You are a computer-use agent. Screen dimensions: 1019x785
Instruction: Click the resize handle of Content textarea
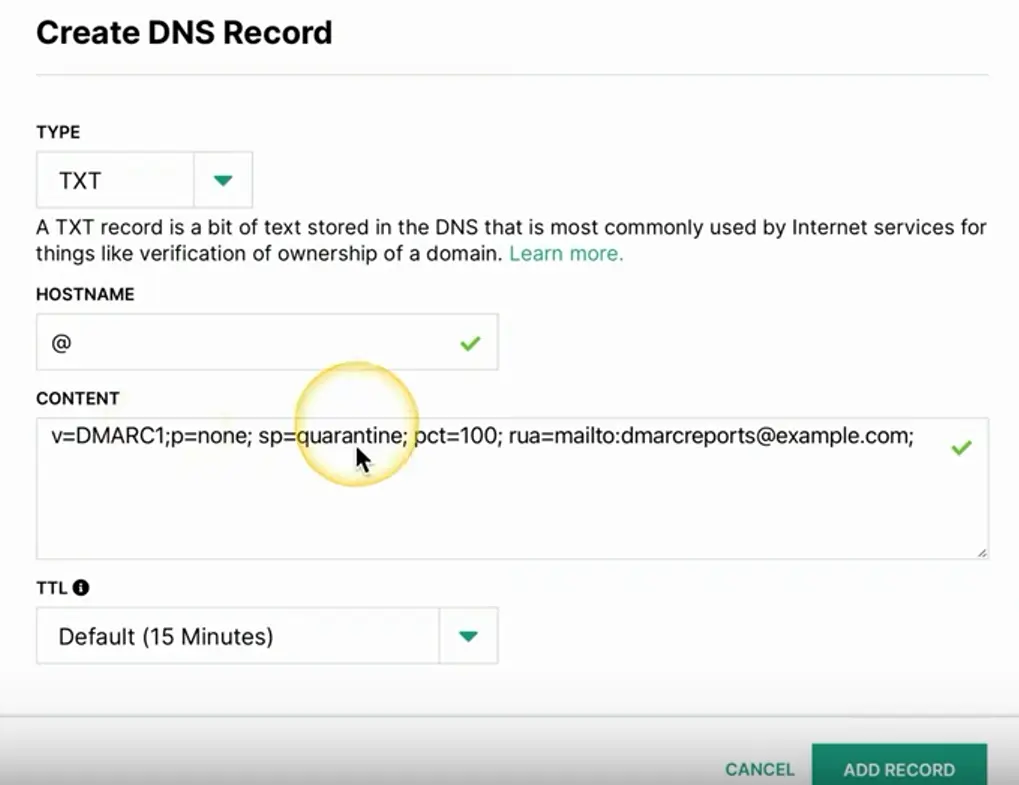pyautogui.click(x=982, y=552)
